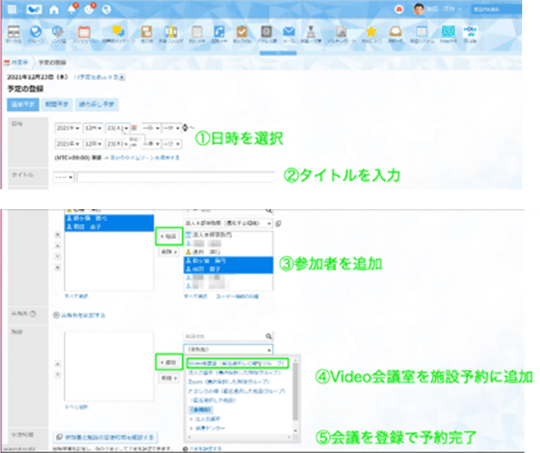Expand the user organization dropdown
Viewport: 540px width, 453px height.
228,223
